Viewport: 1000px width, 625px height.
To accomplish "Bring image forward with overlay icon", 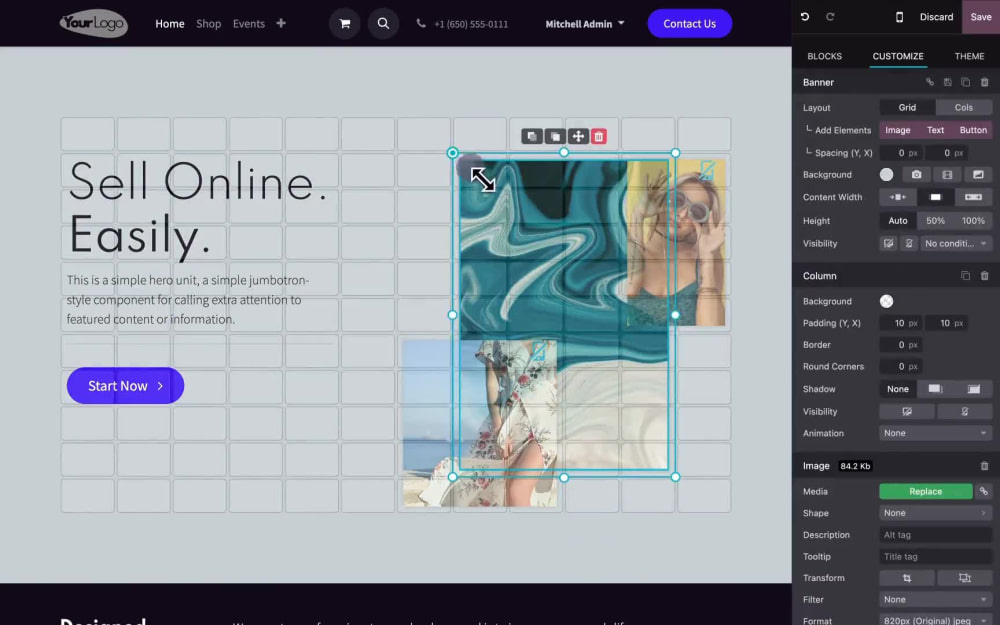I will [555, 136].
